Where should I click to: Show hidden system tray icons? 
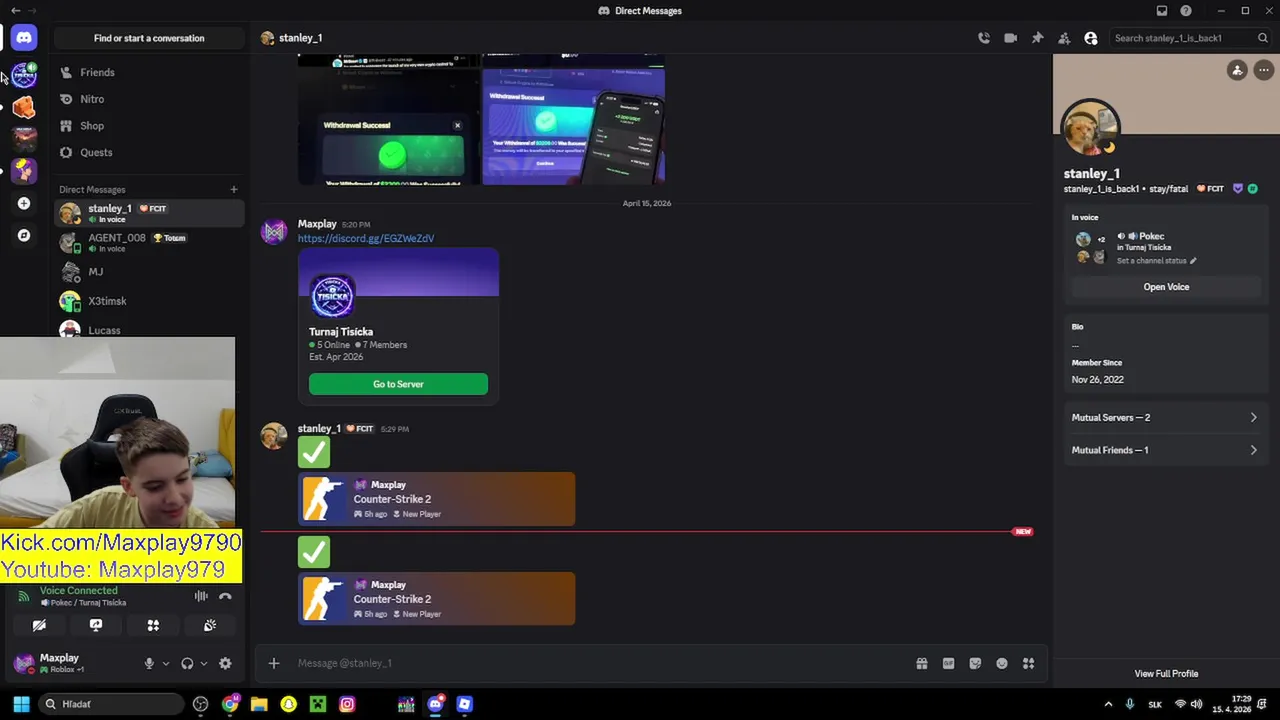(1108, 704)
